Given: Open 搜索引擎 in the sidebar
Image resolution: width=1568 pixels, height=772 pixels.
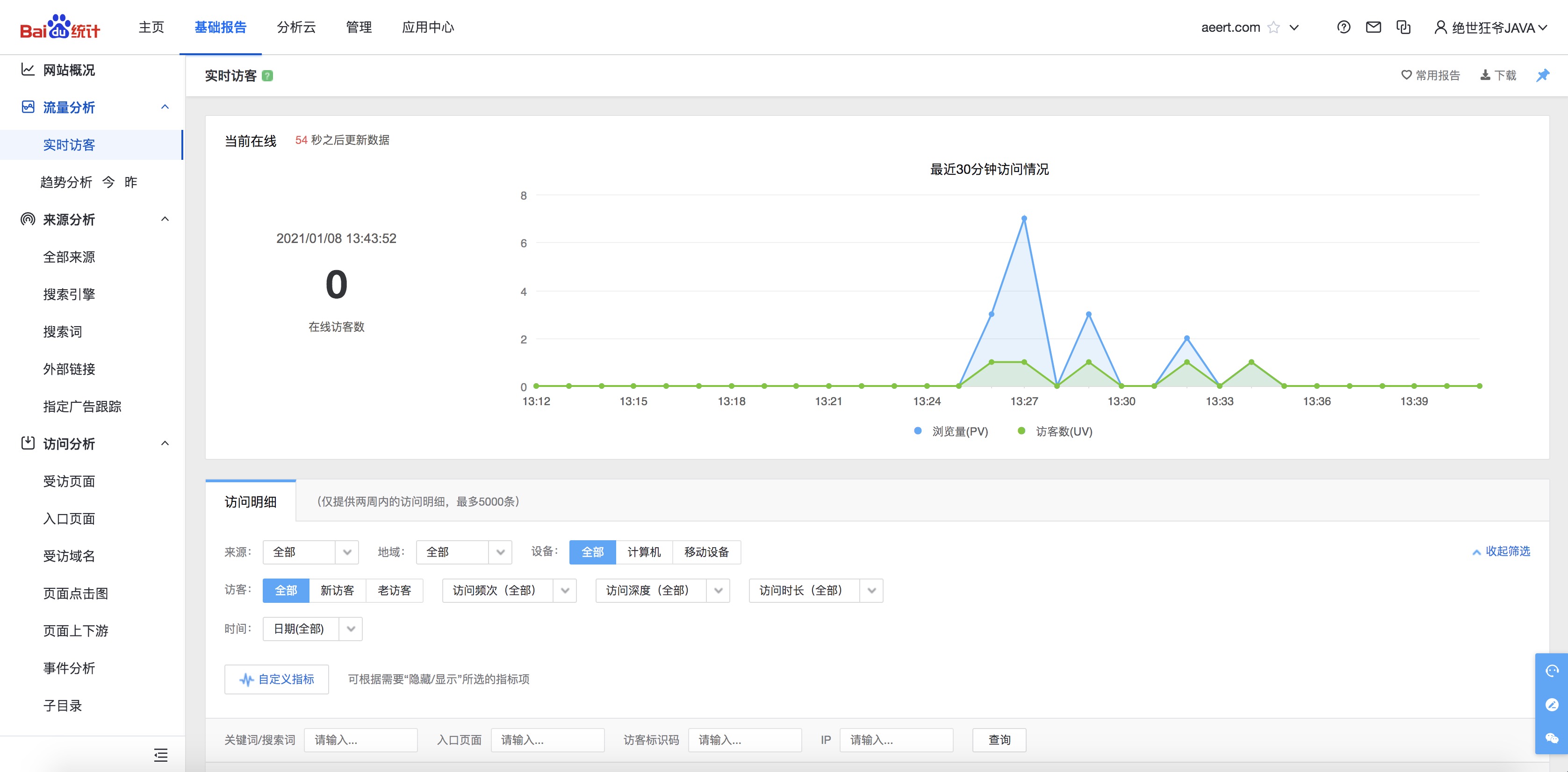Looking at the screenshot, I should pyautogui.click(x=69, y=294).
